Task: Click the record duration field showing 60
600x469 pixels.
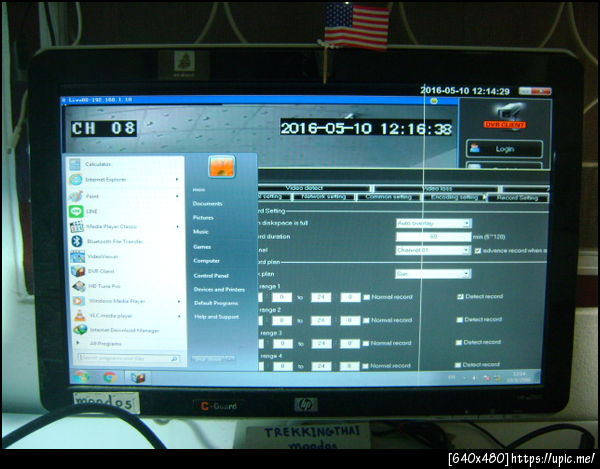Action: (434, 237)
